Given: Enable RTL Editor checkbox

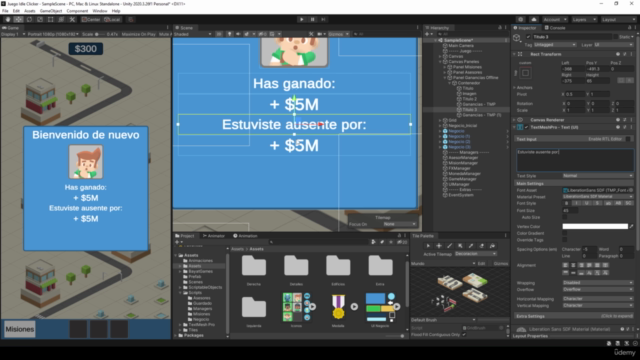Looking at the screenshot, I should click(x=628, y=139).
